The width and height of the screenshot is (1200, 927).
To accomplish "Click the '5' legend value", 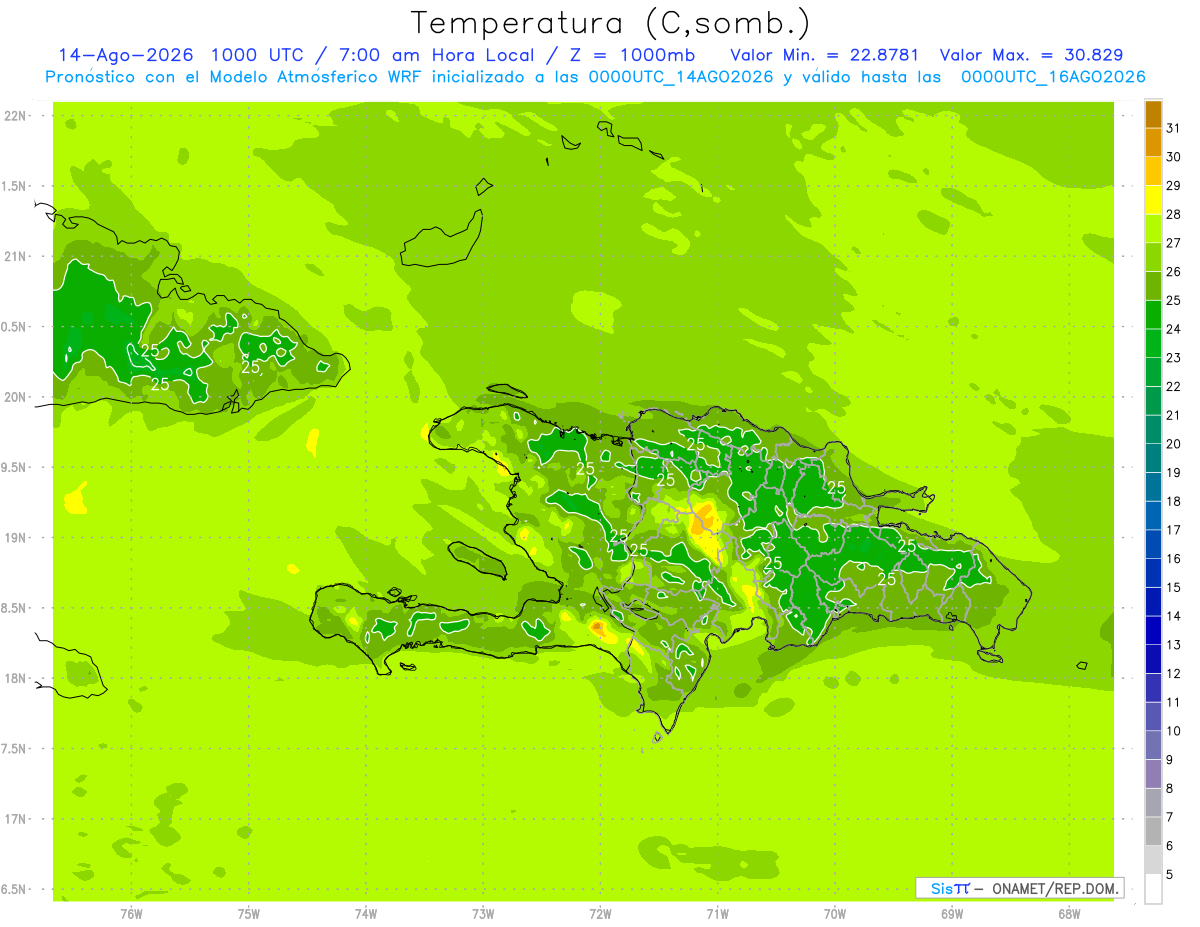I will 1169,874.
